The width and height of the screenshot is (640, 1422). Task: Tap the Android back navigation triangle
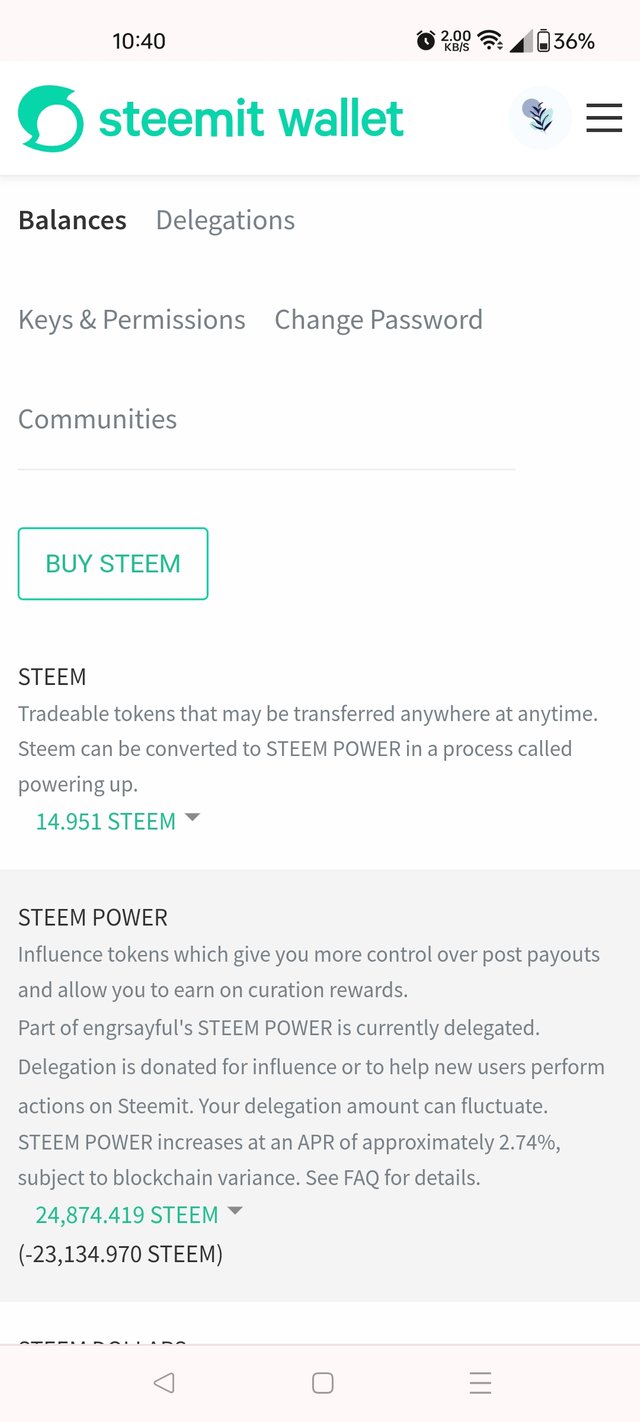(x=163, y=1383)
